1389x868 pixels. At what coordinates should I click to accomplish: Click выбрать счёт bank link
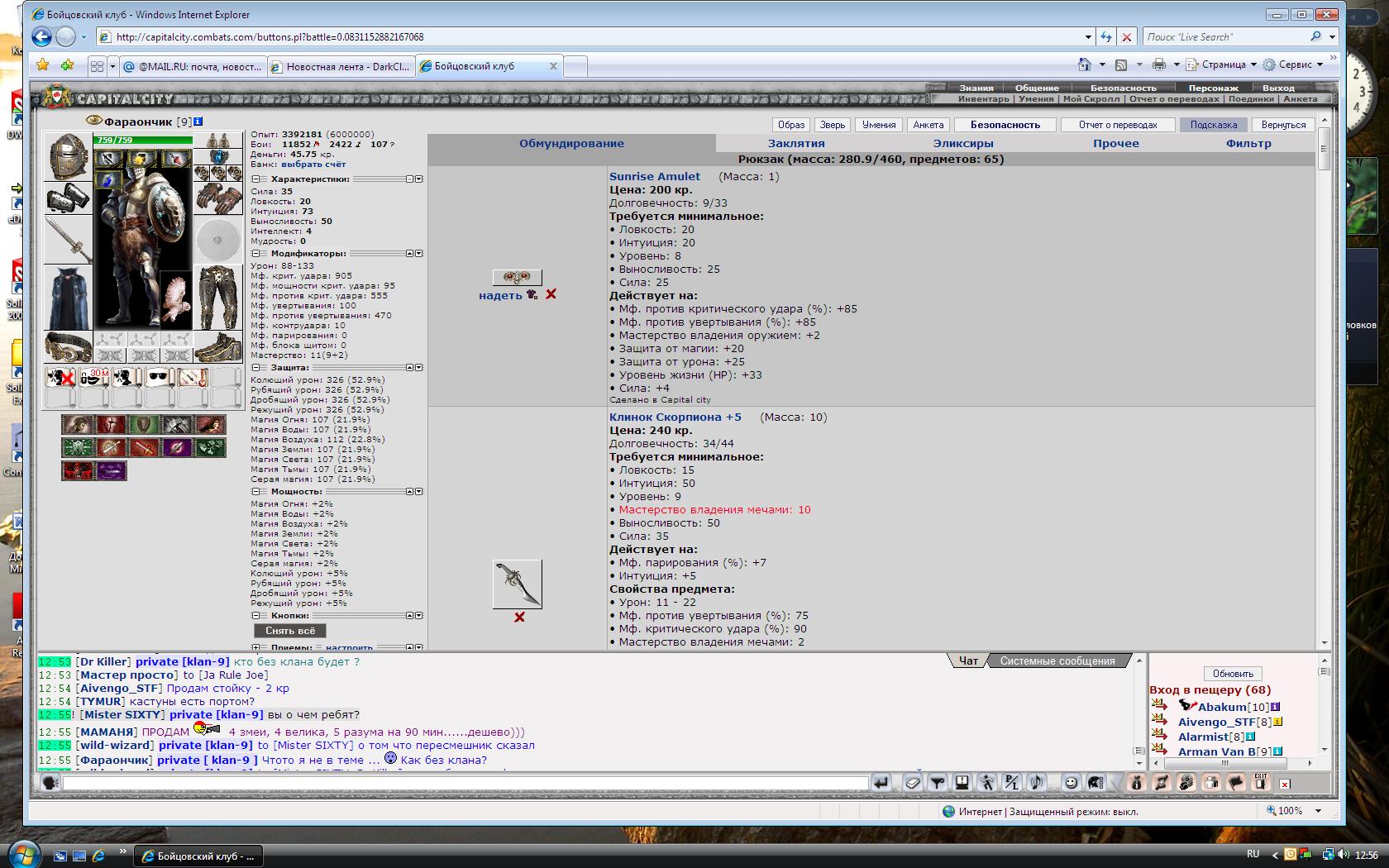313,165
